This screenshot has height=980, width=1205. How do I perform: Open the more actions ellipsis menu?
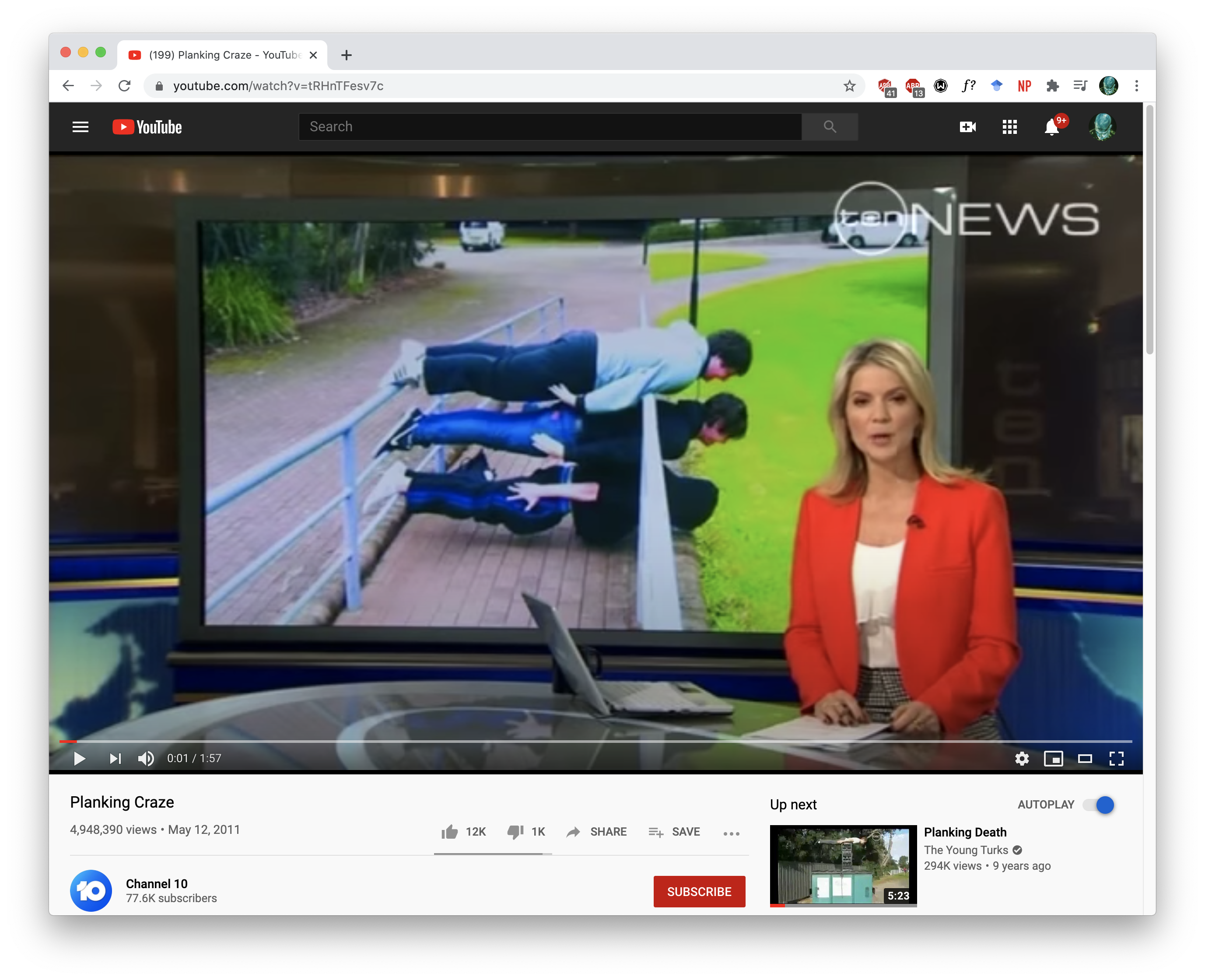[x=731, y=833]
